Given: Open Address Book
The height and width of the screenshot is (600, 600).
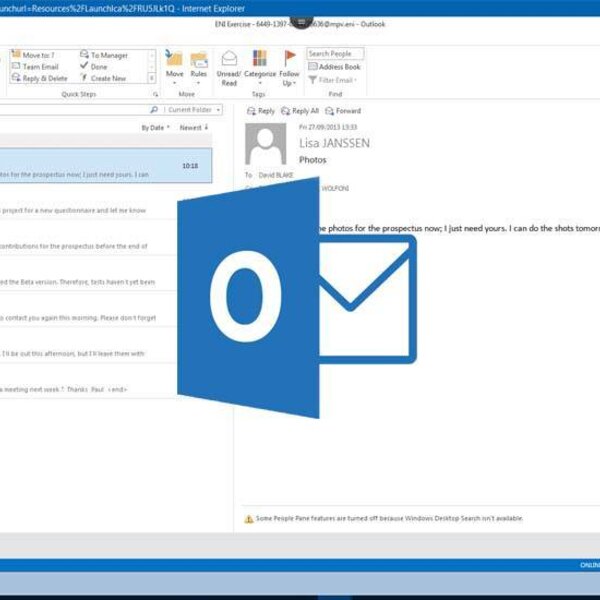Looking at the screenshot, I should click(x=334, y=67).
